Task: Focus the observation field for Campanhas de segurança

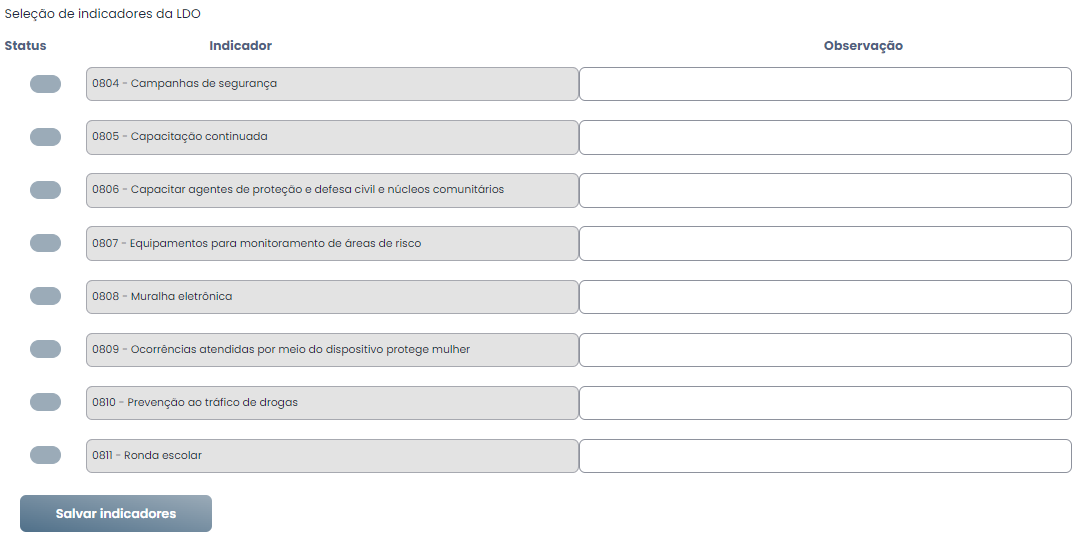Action: click(x=825, y=84)
